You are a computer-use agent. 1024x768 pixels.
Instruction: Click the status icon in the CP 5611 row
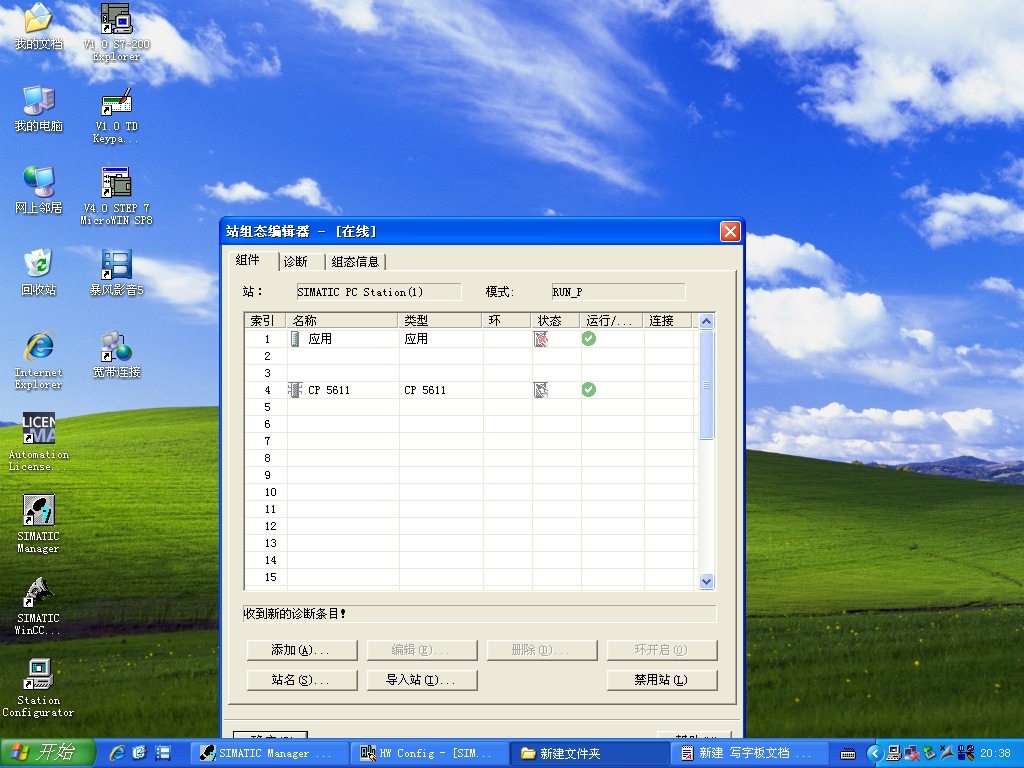(541, 390)
